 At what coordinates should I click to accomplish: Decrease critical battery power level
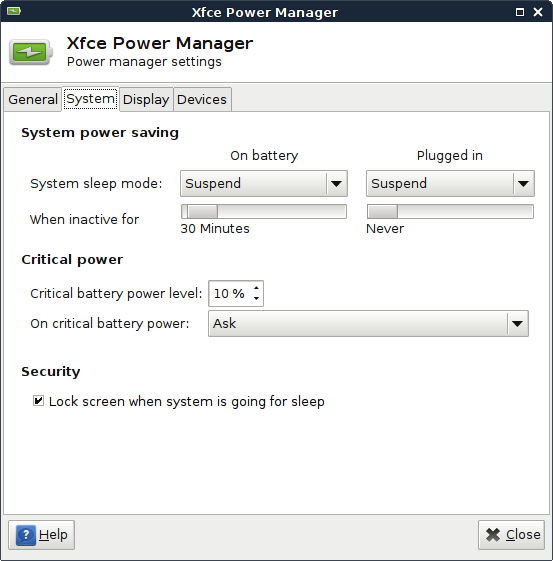tap(256, 298)
